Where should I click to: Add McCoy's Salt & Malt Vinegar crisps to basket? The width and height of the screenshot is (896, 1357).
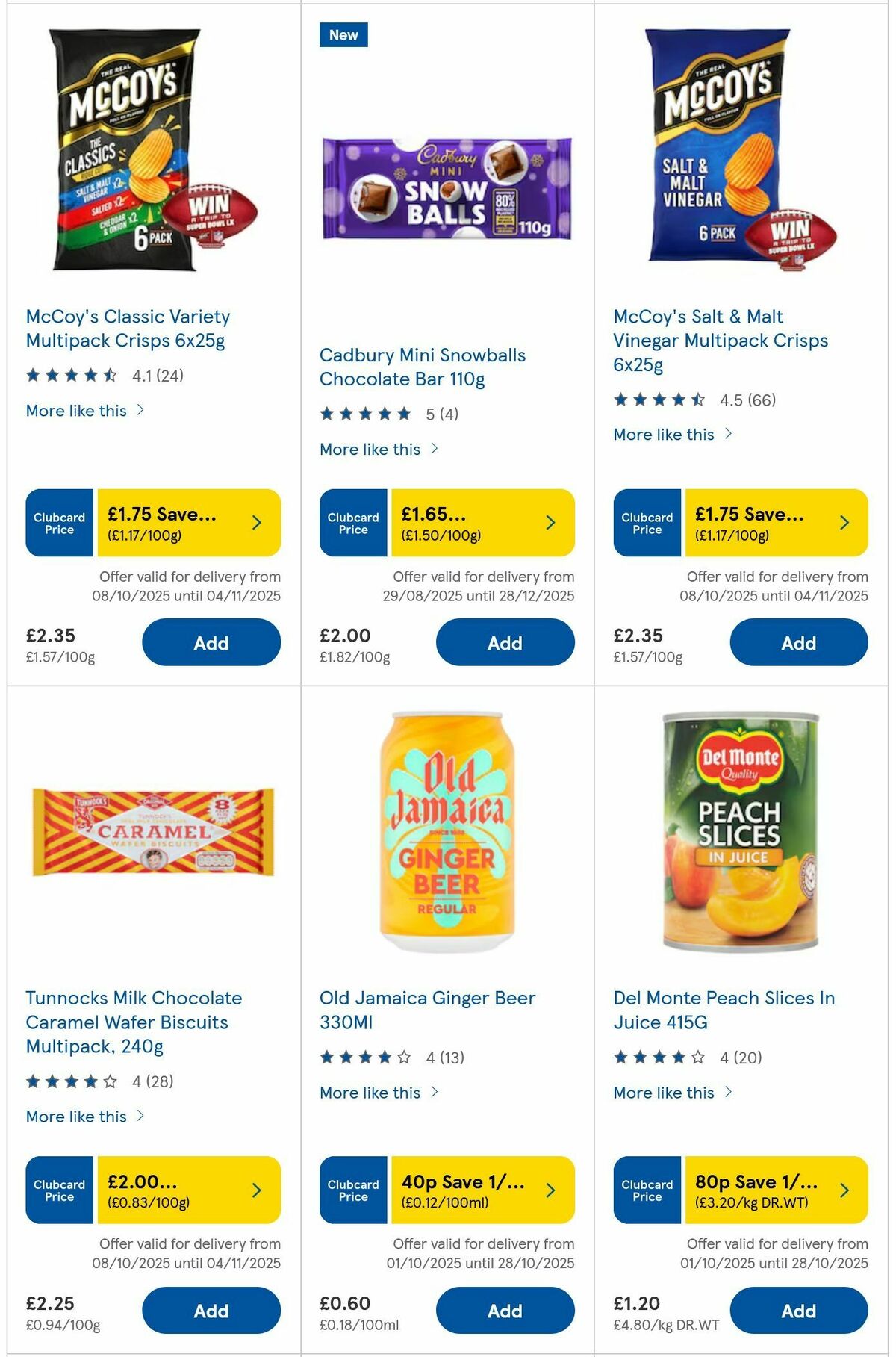coord(799,642)
